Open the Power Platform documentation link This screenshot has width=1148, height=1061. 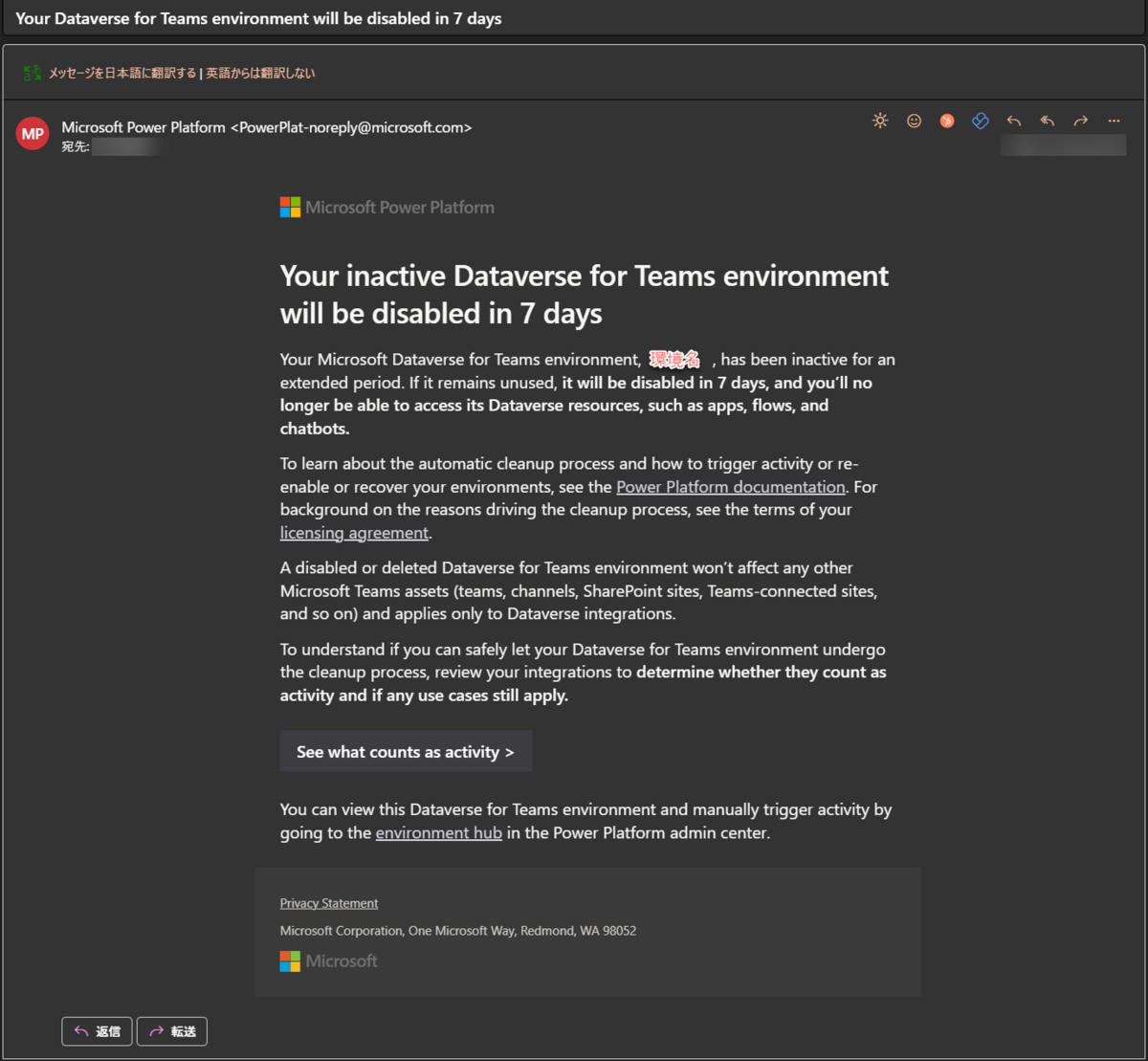click(731, 487)
